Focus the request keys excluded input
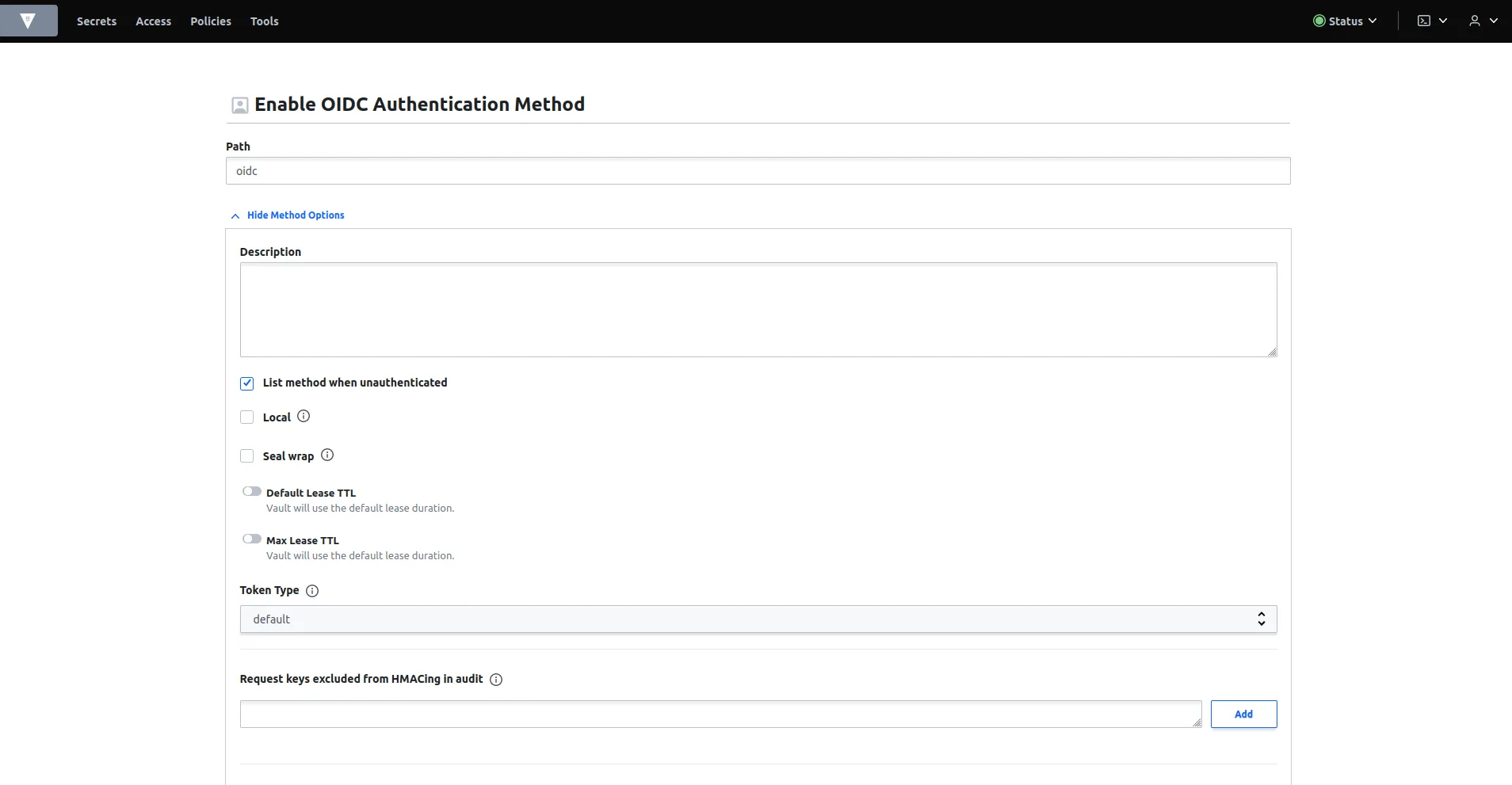Image resolution: width=1512 pixels, height=785 pixels. (x=721, y=714)
